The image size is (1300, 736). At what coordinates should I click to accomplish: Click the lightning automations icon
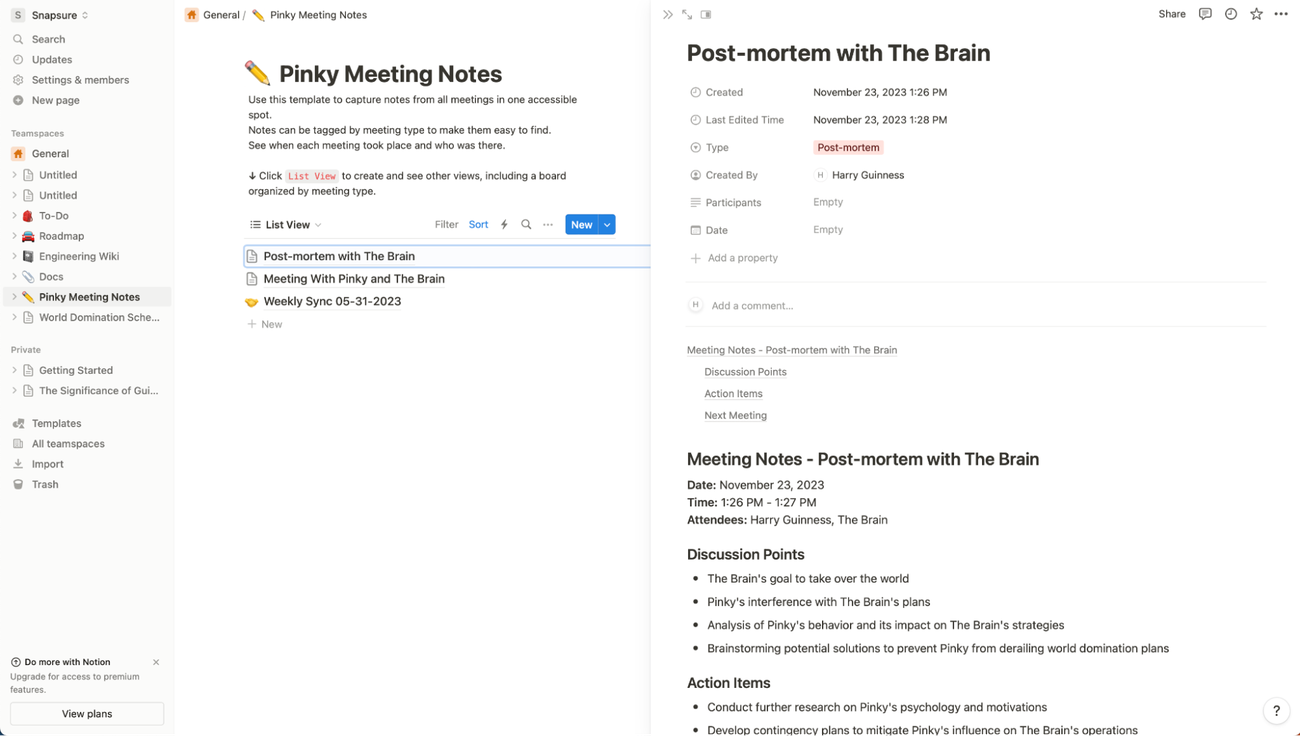tap(504, 225)
